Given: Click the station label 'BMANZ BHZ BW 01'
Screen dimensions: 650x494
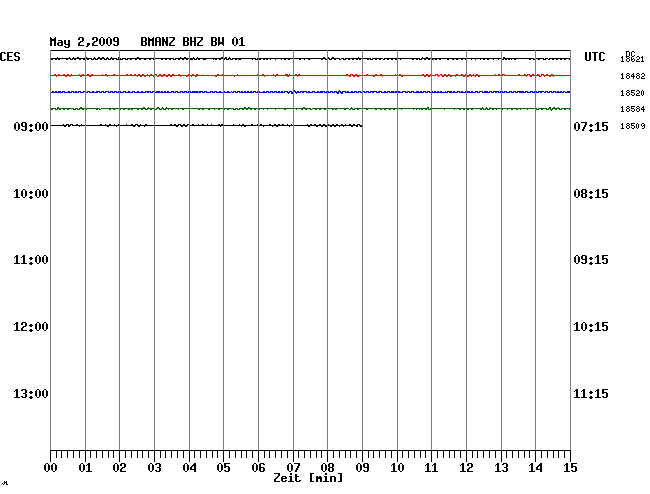Looking at the screenshot, I should [x=193, y=42].
